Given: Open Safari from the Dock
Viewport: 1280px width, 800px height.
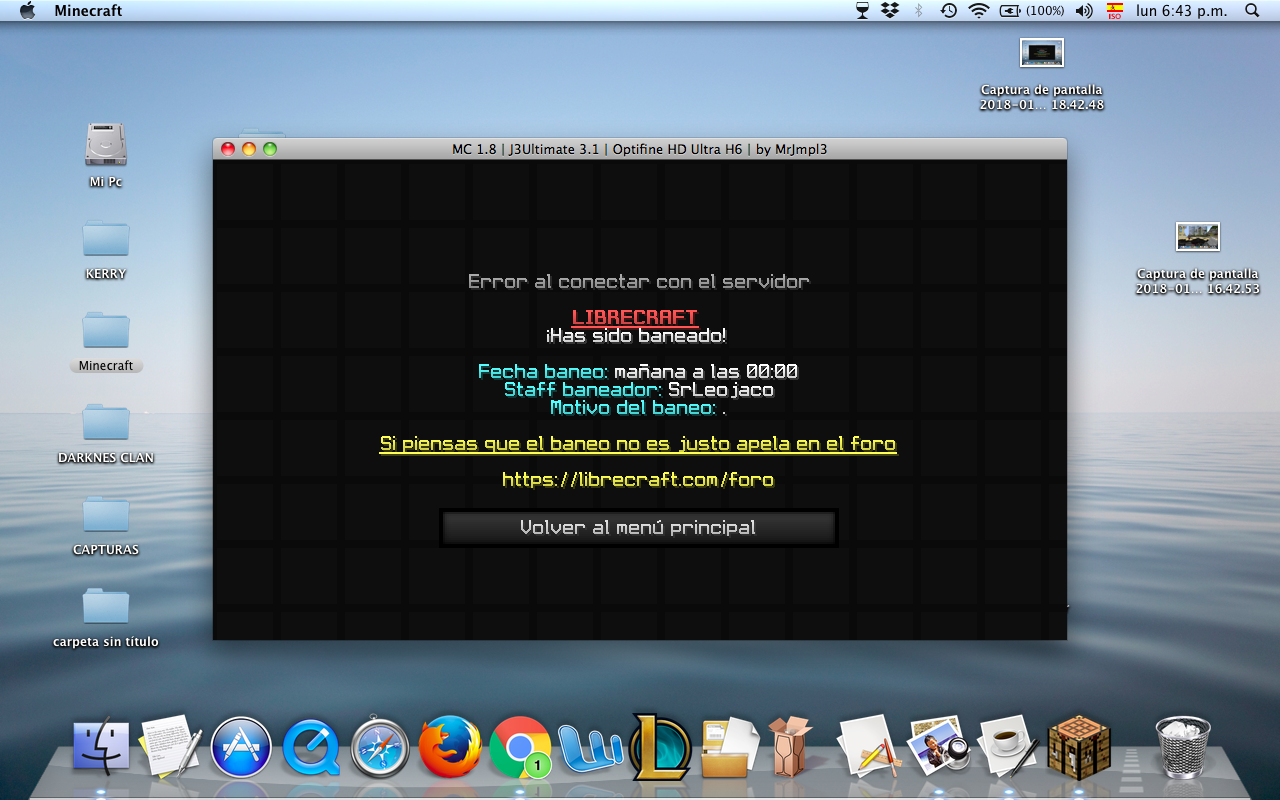Looking at the screenshot, I should 380,748.
